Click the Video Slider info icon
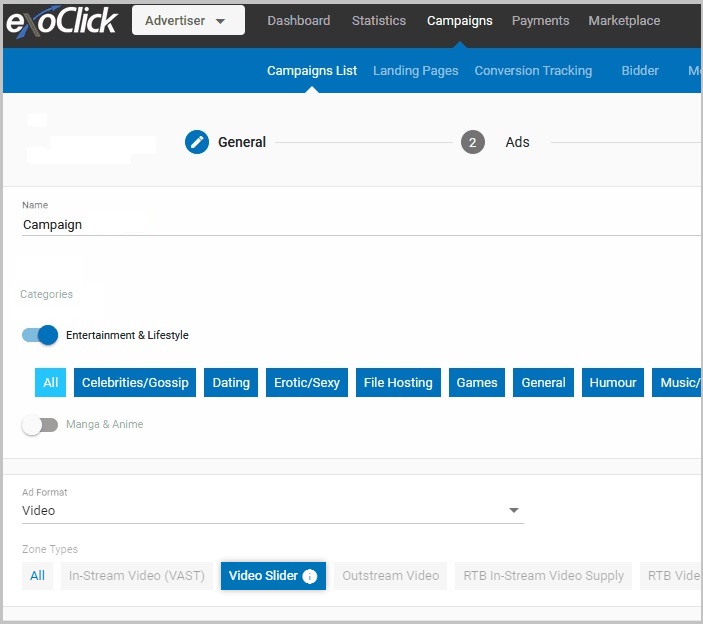The image size is (703, 624). [x=309, y=576]
